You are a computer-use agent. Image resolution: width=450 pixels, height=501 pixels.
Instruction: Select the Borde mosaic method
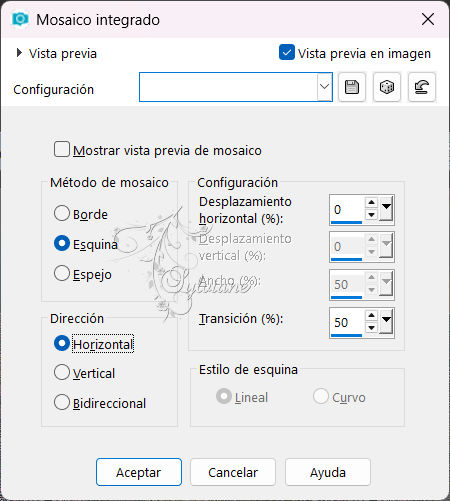(62, 213)
